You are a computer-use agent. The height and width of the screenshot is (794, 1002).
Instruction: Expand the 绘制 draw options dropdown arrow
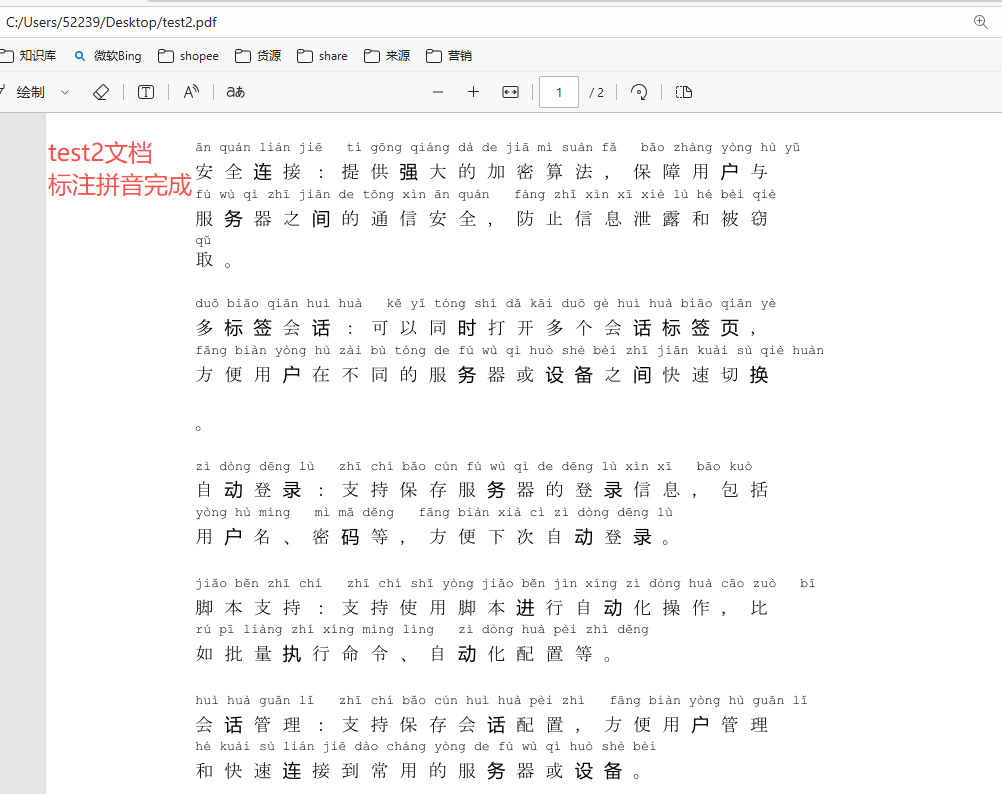(65, 92)
